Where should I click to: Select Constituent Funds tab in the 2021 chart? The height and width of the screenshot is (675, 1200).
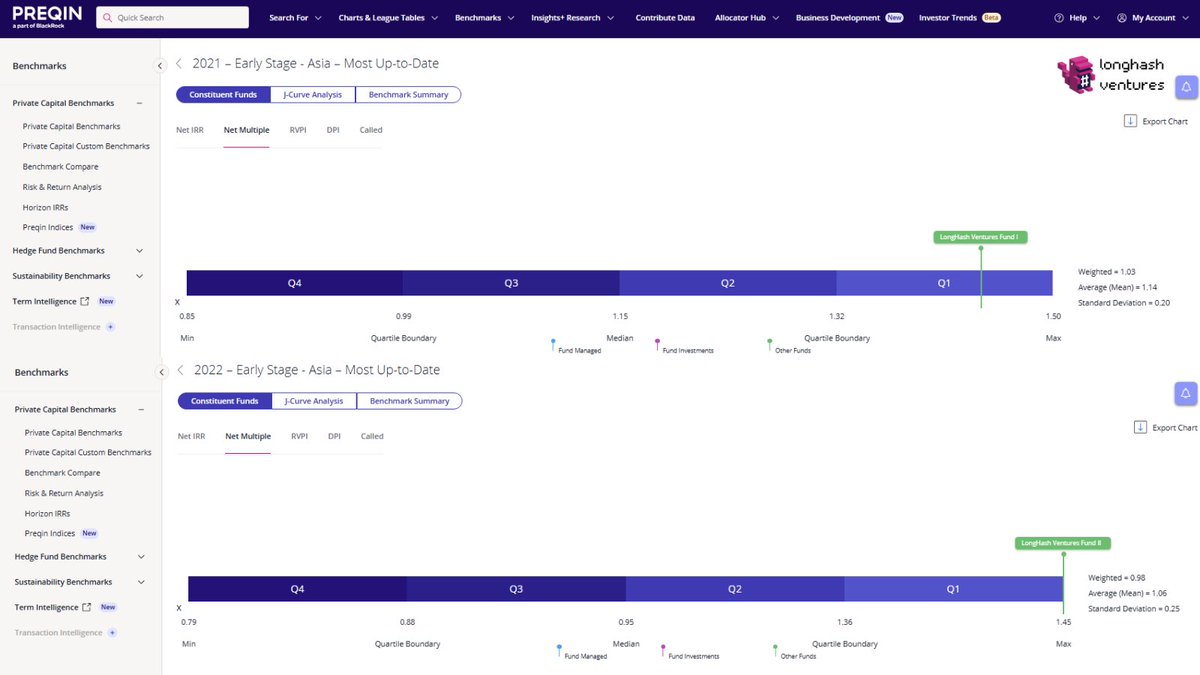(223, 95)
